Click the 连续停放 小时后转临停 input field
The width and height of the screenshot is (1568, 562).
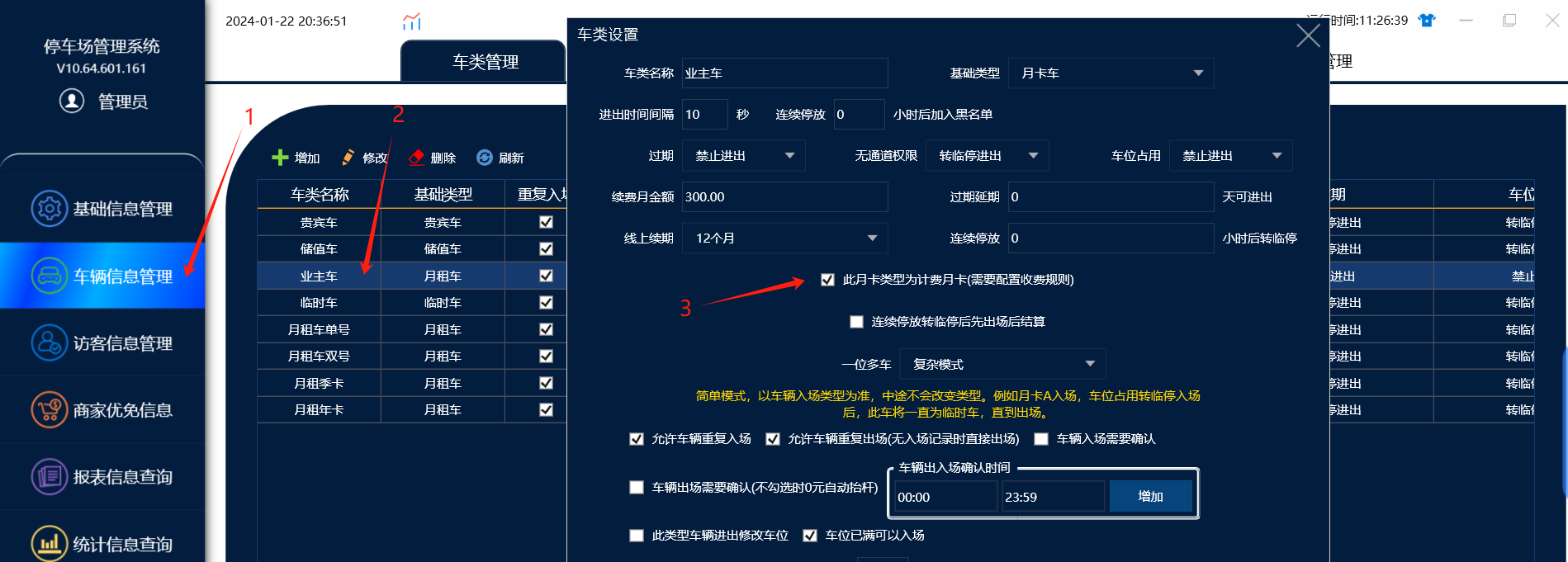(1111, 238)
